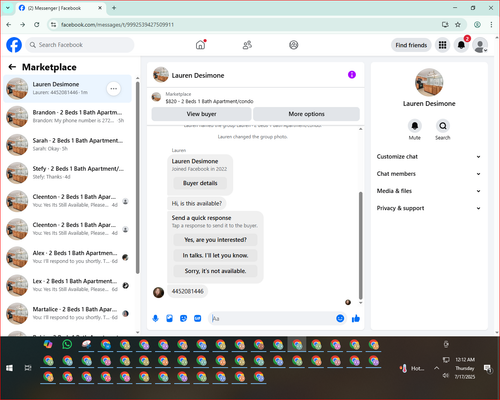Screen dimensions: 500x400
Task: Open Task View on the taskbar
Action: click(28, 368)
